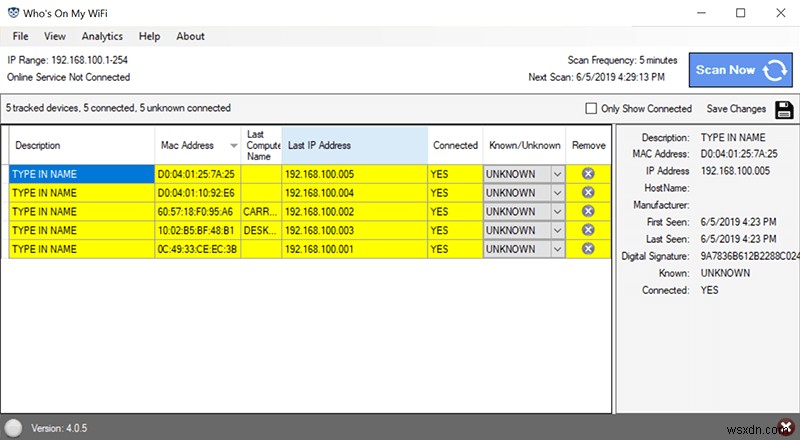Remove the device with MAC 0C:49:33:CE:EC:3B

tap(588, 249)
